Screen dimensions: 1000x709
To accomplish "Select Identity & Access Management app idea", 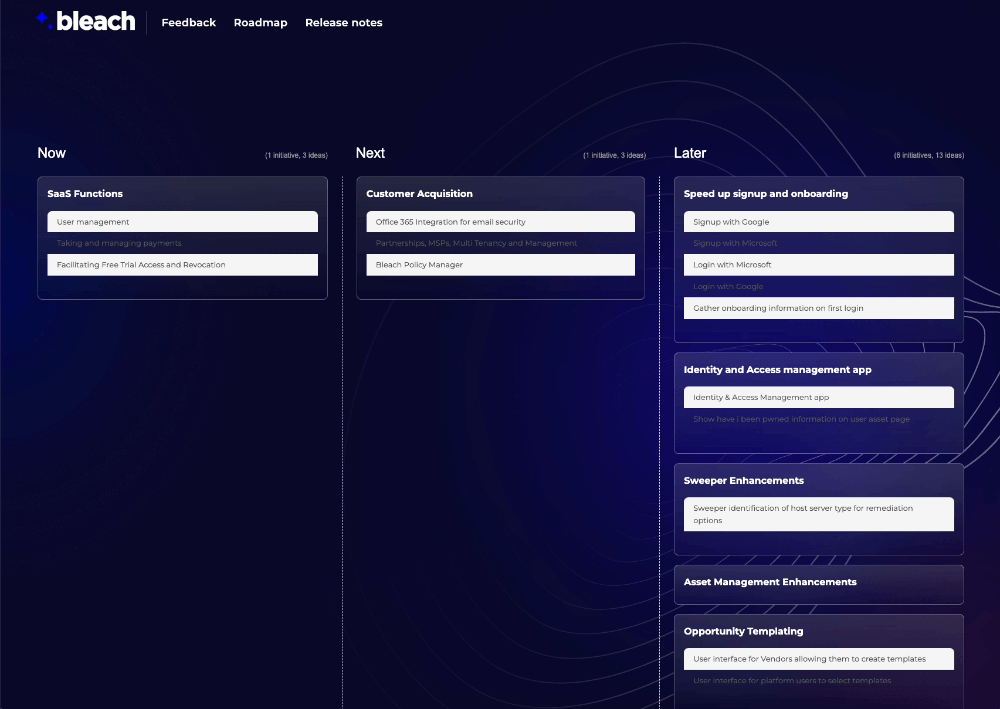I will click(819, 397).
